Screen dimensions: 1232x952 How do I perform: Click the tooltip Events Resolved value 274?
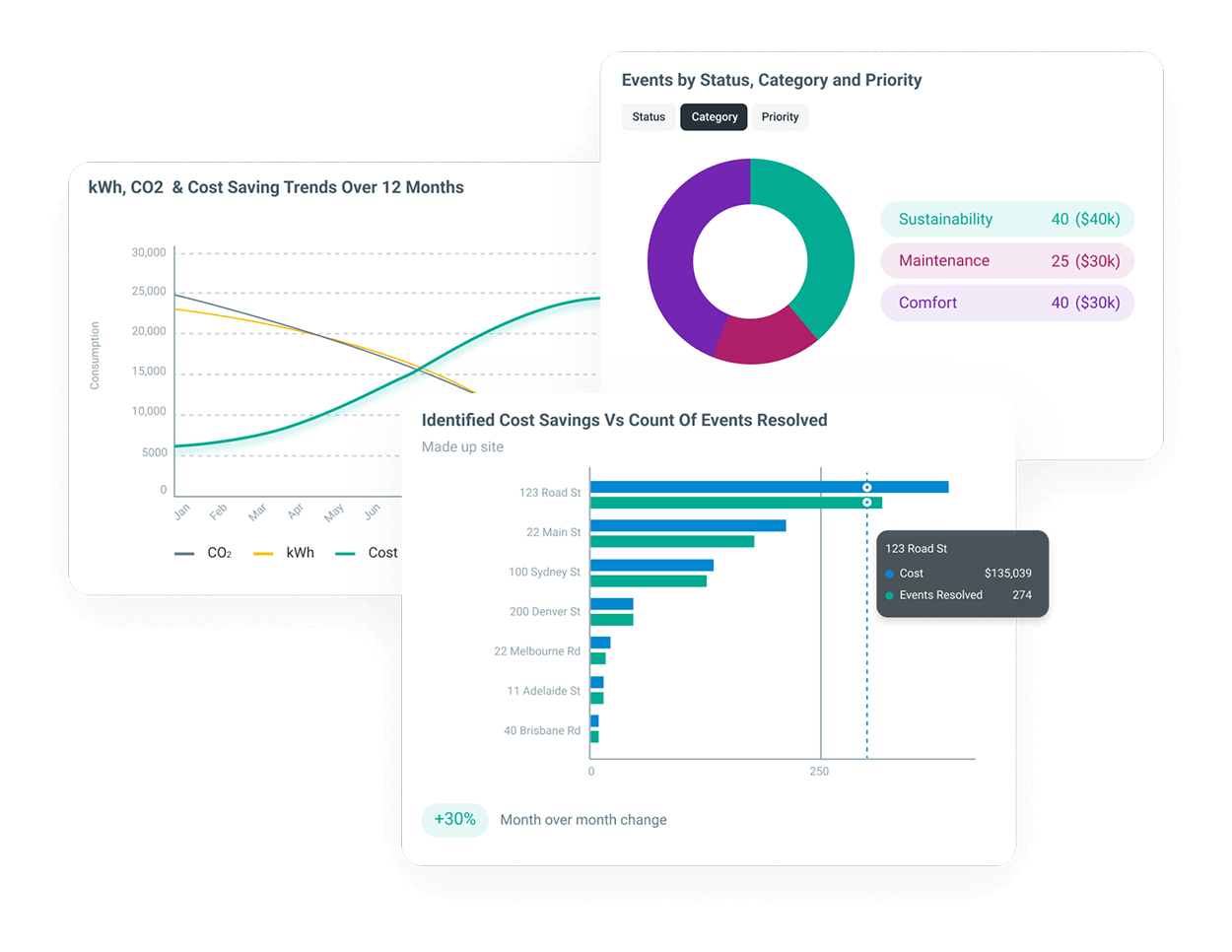pyautogui.click(x=1022, y=595)
